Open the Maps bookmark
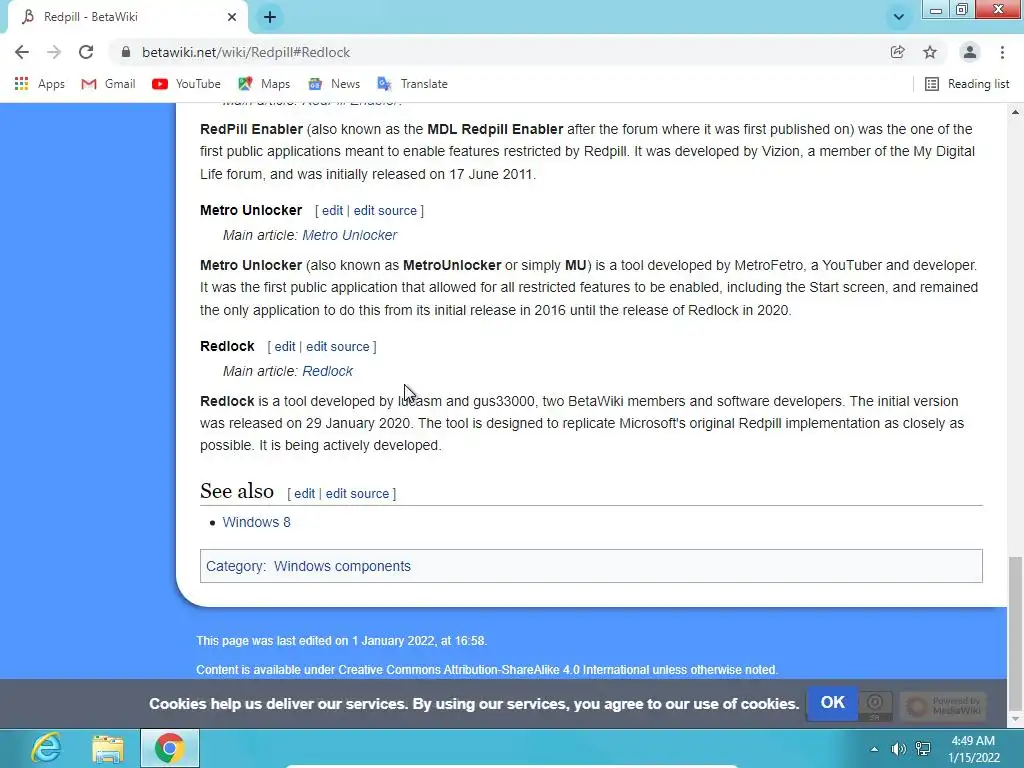Screen dimensions: 1024x768 click(x=264, y=84)
